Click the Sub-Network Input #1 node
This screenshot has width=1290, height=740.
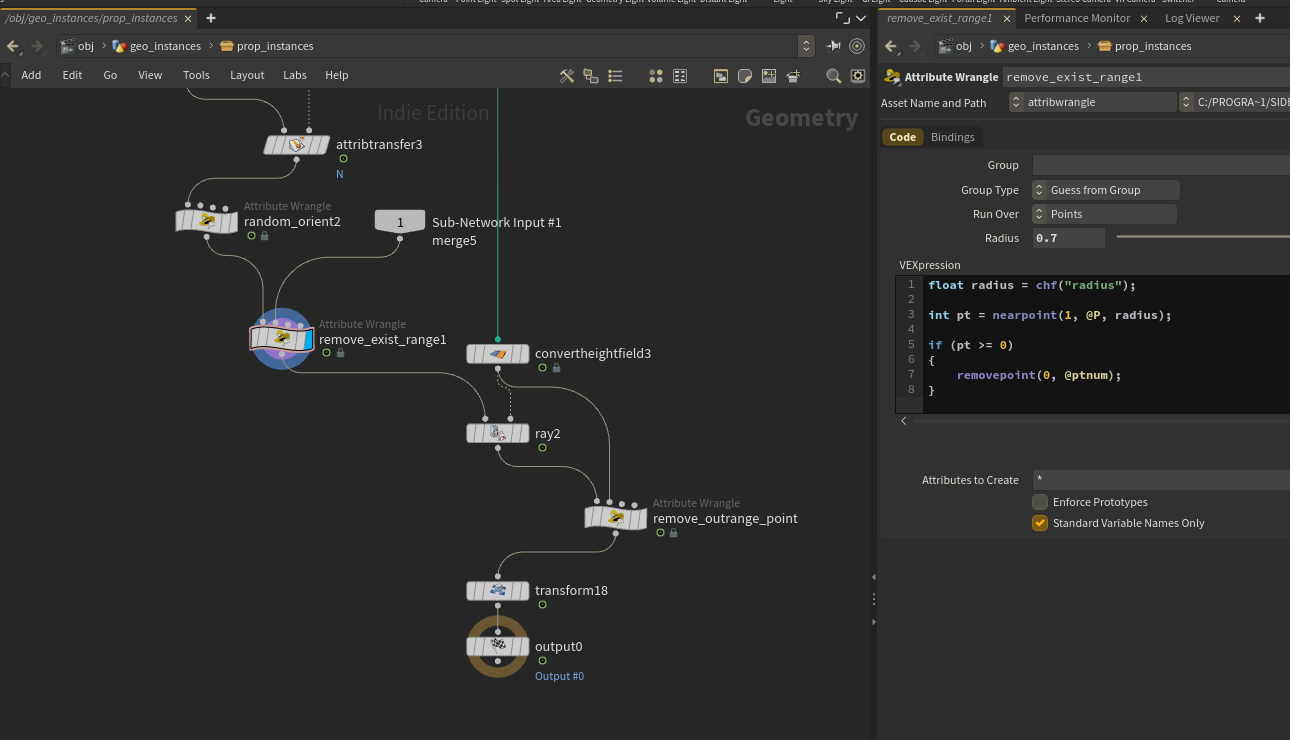400,222
